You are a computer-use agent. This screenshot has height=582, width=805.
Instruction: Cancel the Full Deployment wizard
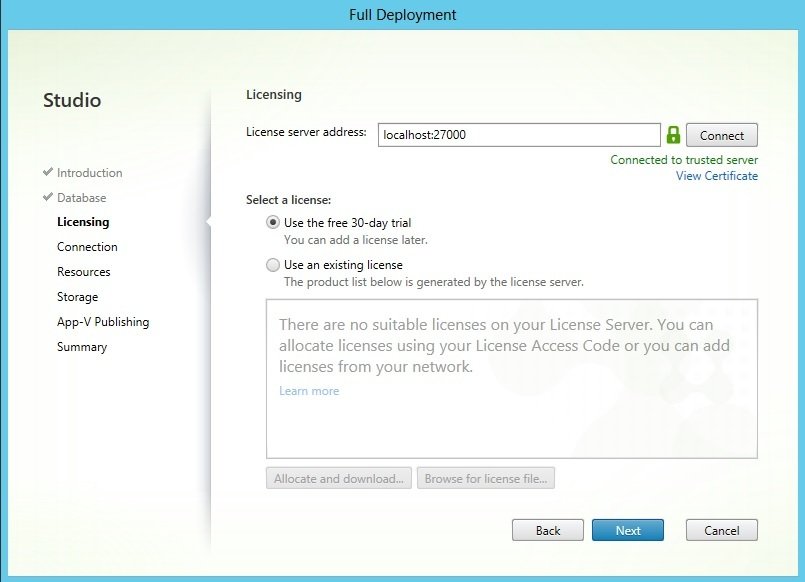721,530
